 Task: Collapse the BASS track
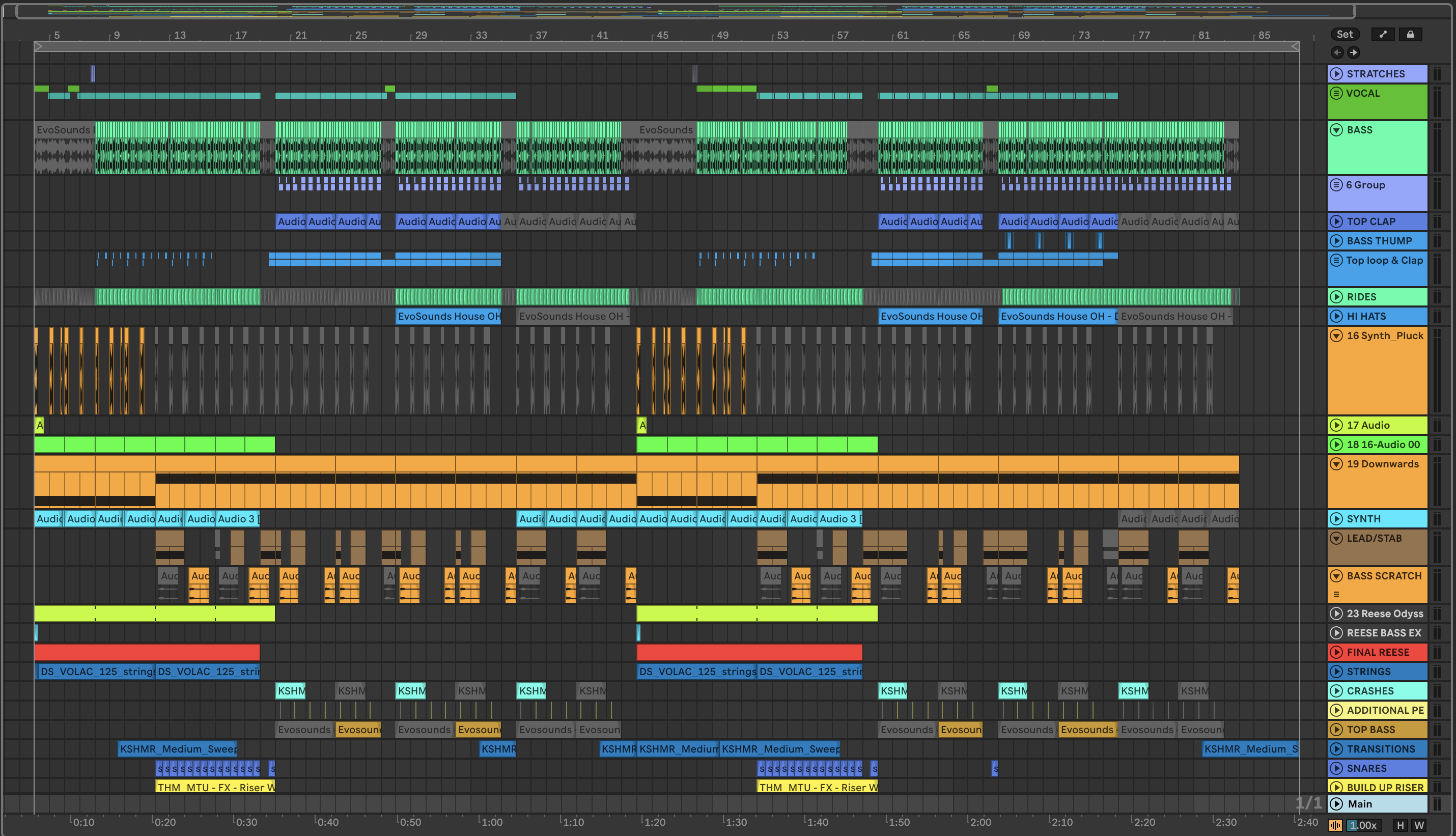click(1336, 130)
